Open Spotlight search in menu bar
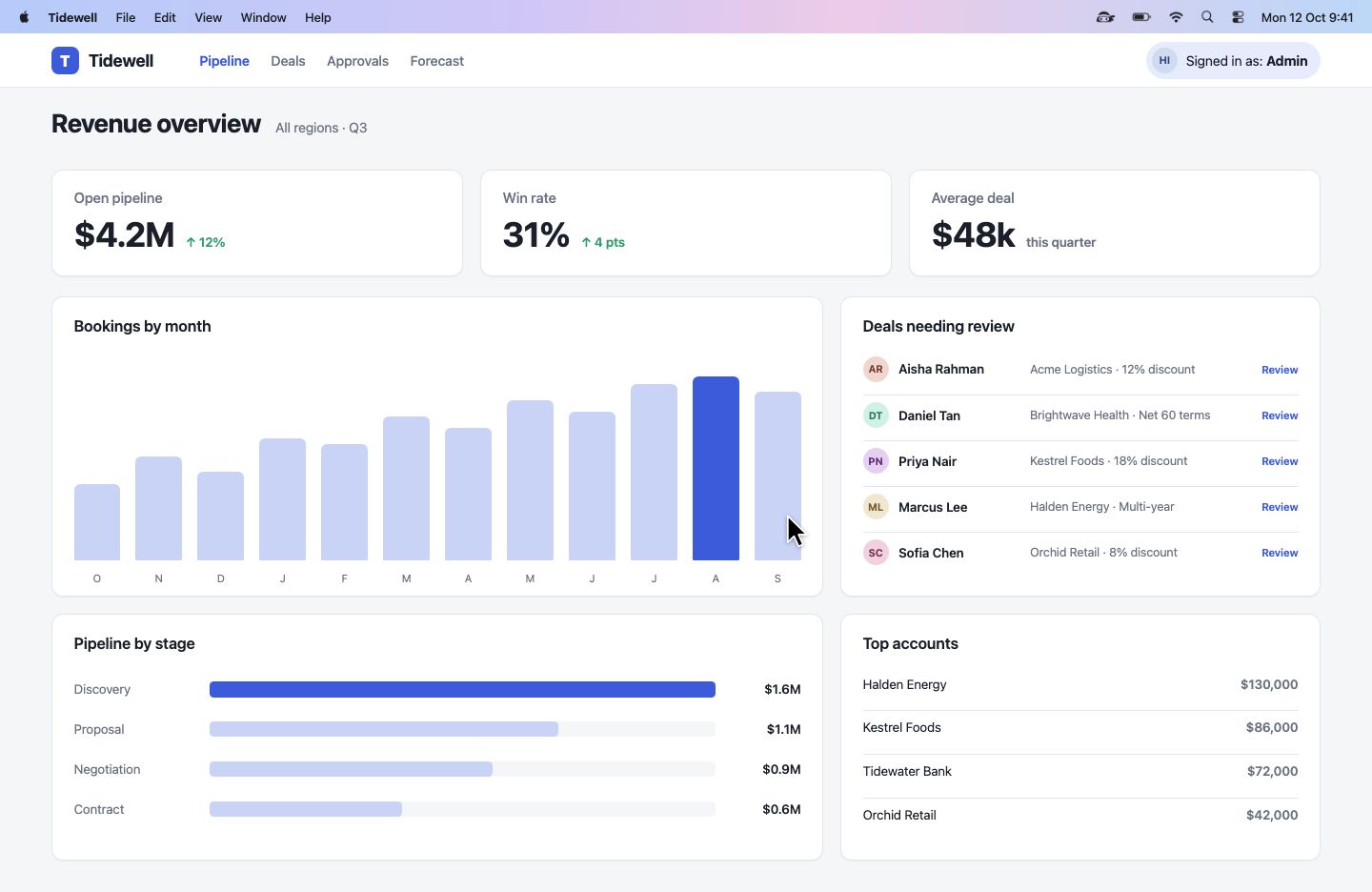The image size is (1372, 892). pos(1207,17)
